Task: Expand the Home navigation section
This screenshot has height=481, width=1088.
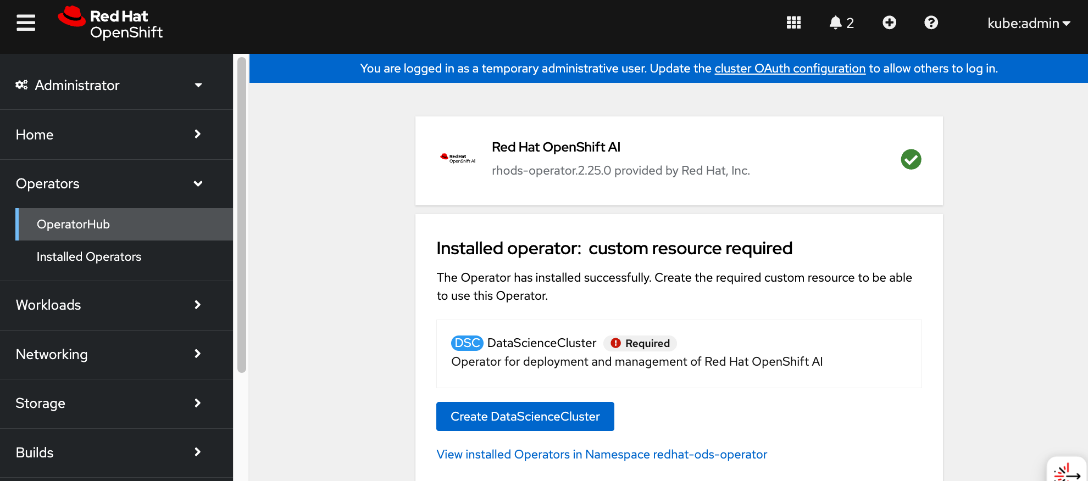Action: 117,135
